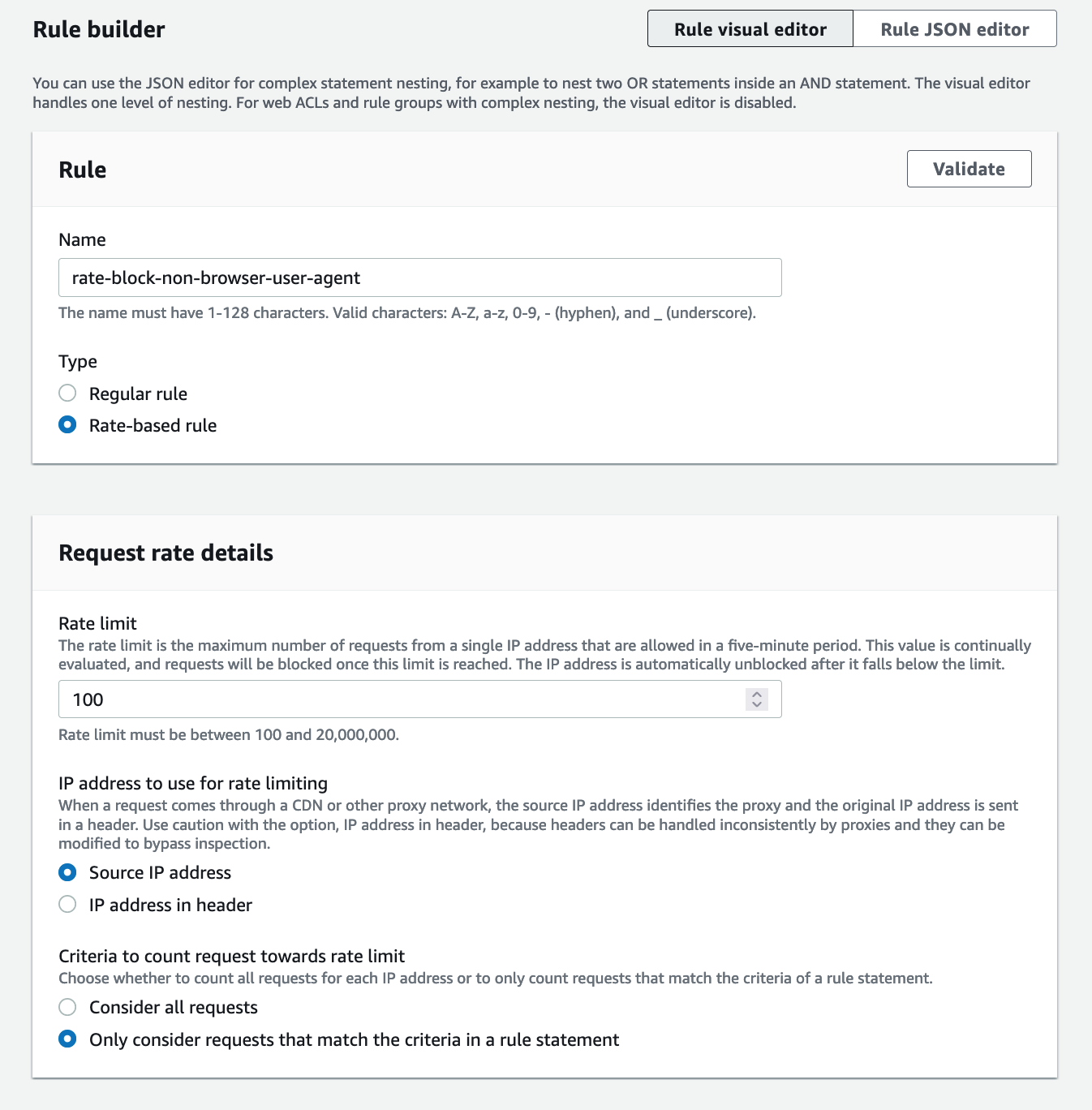1092x1110 pixels.
Task: Choose Consider all requests option
Action: click(x=68, y=1007)
